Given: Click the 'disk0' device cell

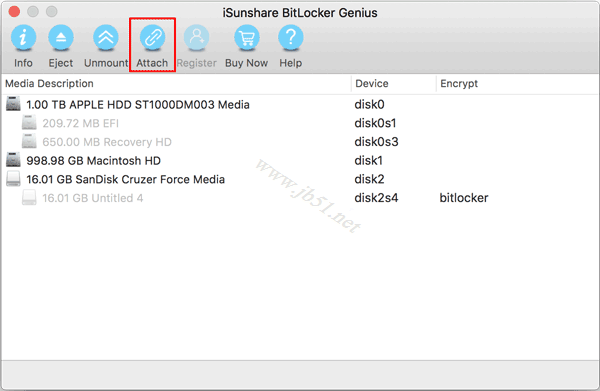Looking at the screenshot, I should (369, 104).
